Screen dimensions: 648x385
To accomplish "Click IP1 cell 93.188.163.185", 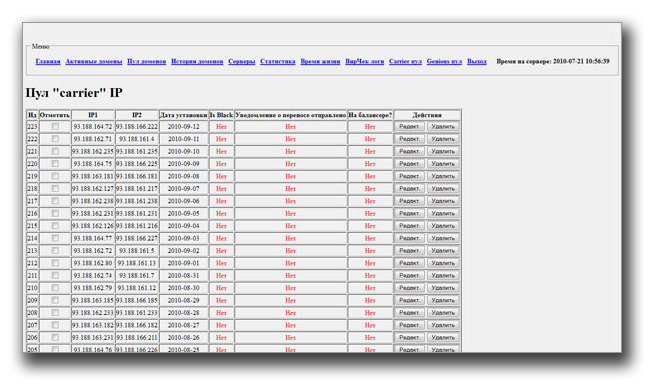I will pos(93,300).
